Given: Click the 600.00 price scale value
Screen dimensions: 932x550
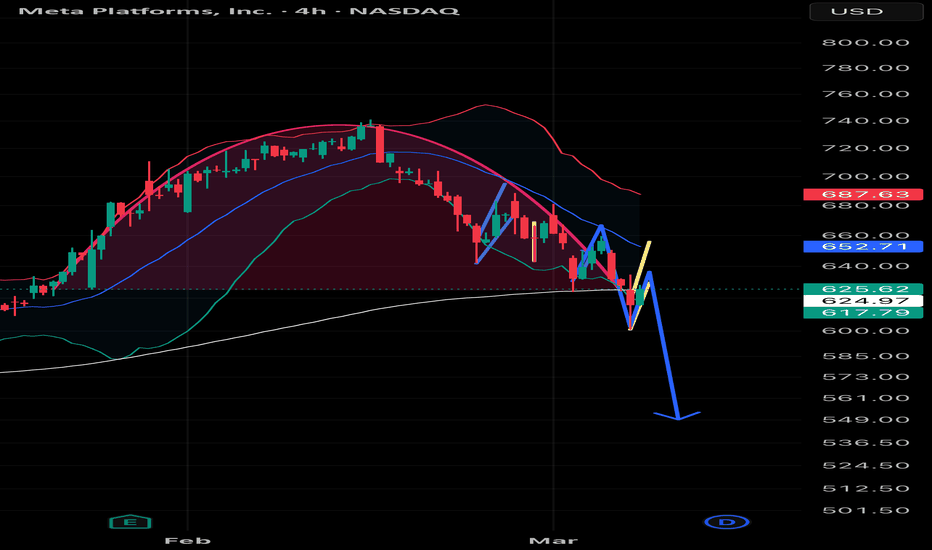Looking at the screenshot, I should tap(865, 331).
